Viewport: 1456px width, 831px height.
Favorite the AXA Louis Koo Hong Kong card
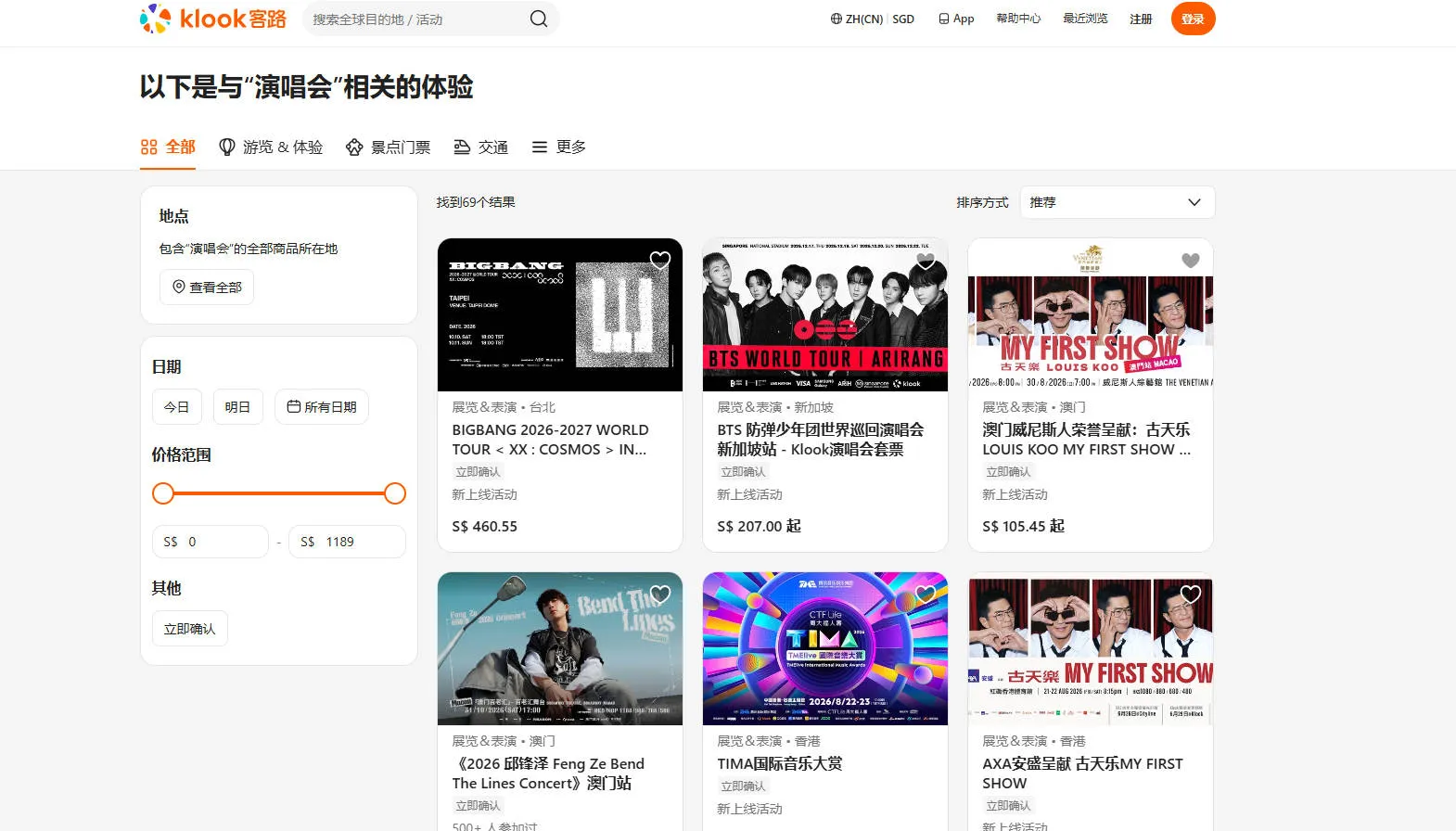pos(1191,594)
